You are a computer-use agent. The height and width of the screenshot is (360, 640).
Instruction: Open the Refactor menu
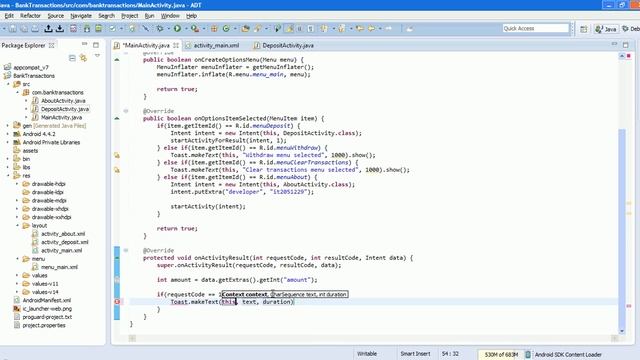click(30, 16)
